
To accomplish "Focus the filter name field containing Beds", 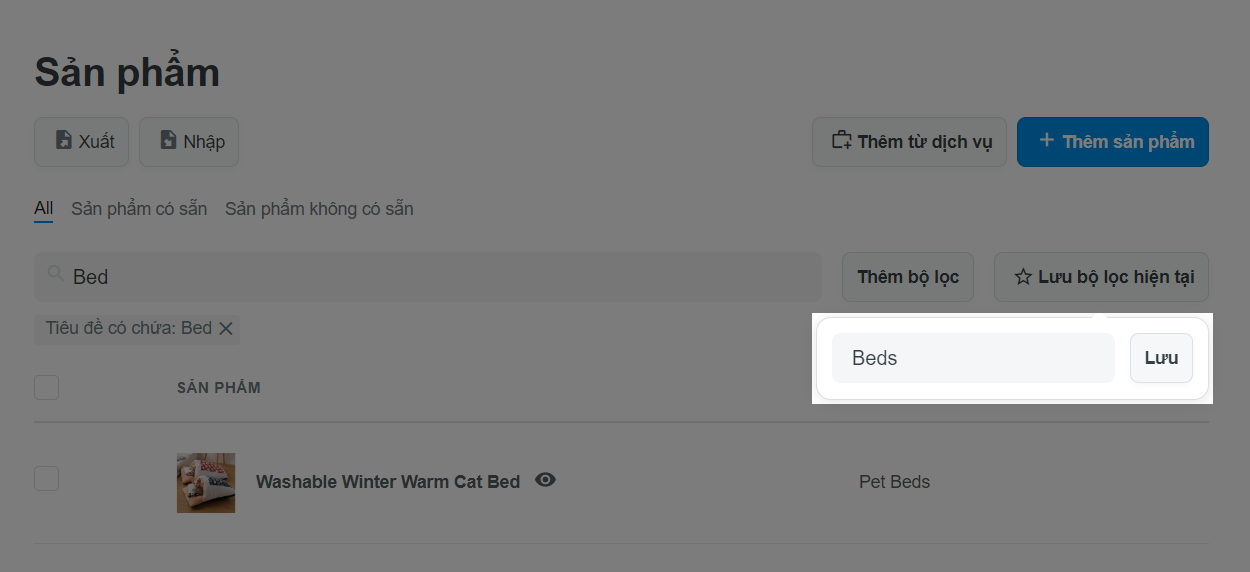I will pyautogui.click(x=973, y=358).
